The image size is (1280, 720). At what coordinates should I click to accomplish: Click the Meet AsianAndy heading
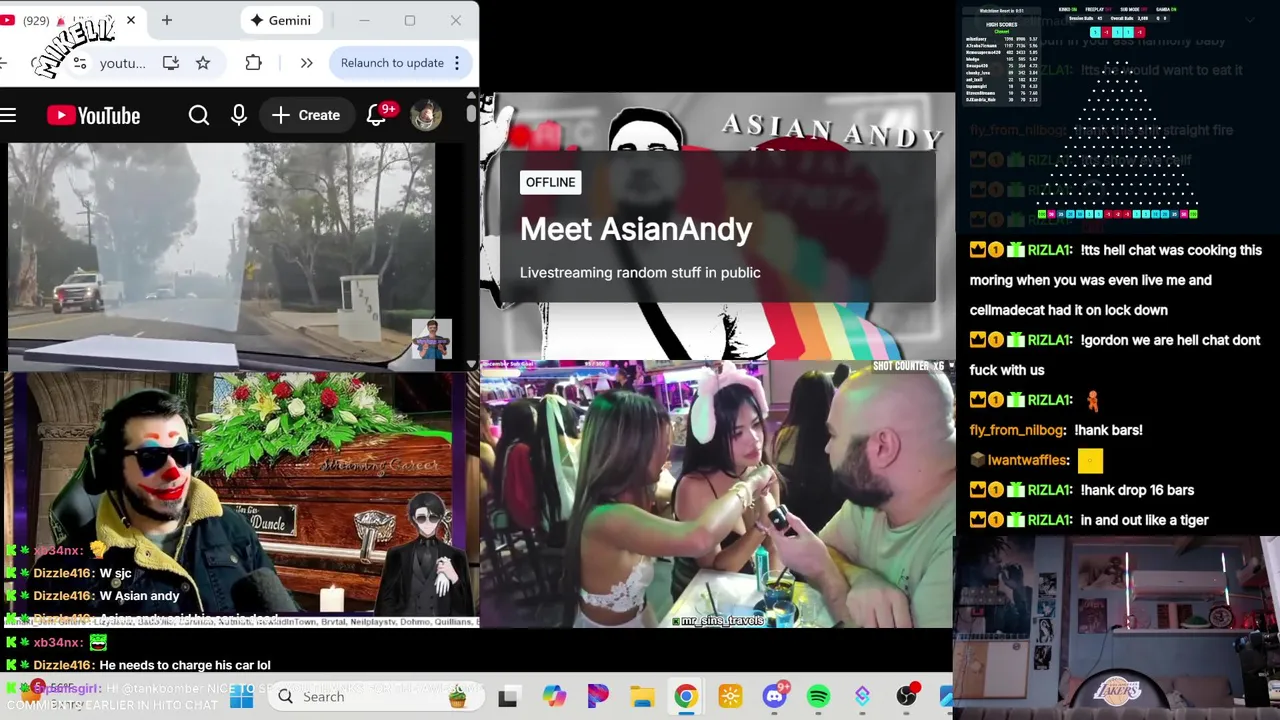636,229
